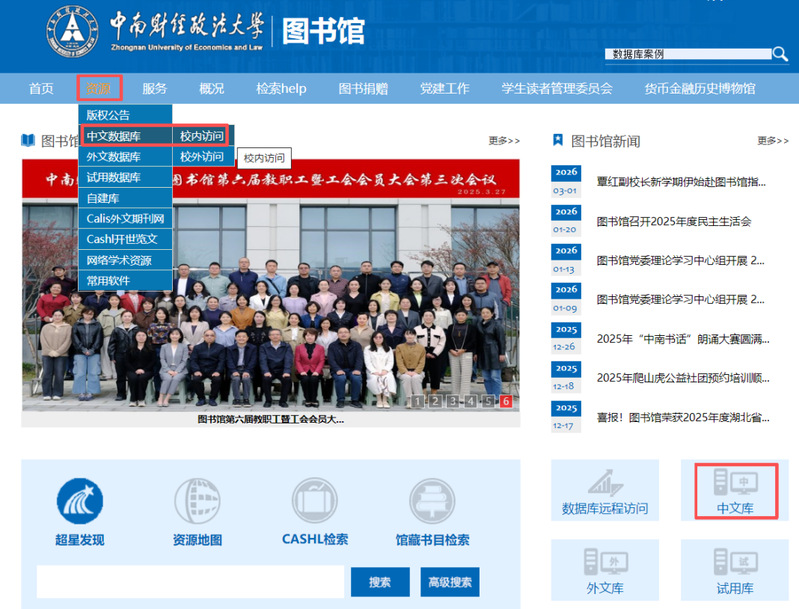The image size is (799, 609).
Task: Jump to slide 6 in carousel
Action: coord(506,402)
